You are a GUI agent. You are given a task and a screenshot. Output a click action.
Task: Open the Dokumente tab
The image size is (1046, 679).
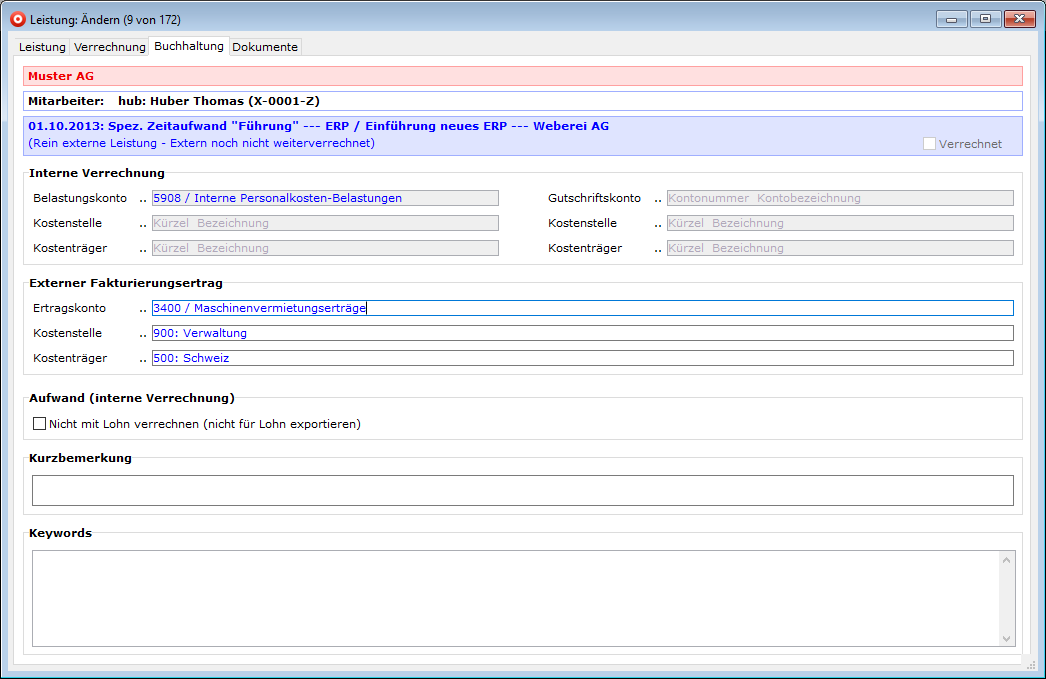click(265, 47)
